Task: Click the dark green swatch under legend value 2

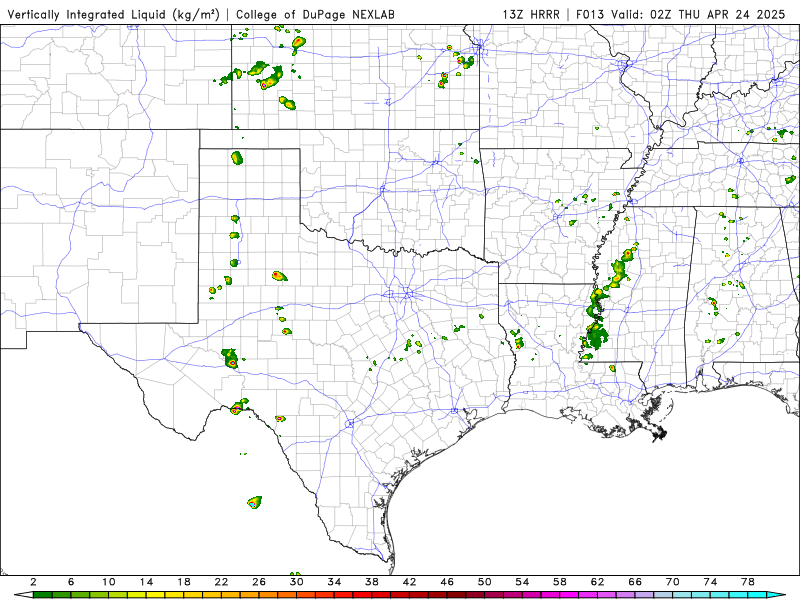Action: [43, 595]
